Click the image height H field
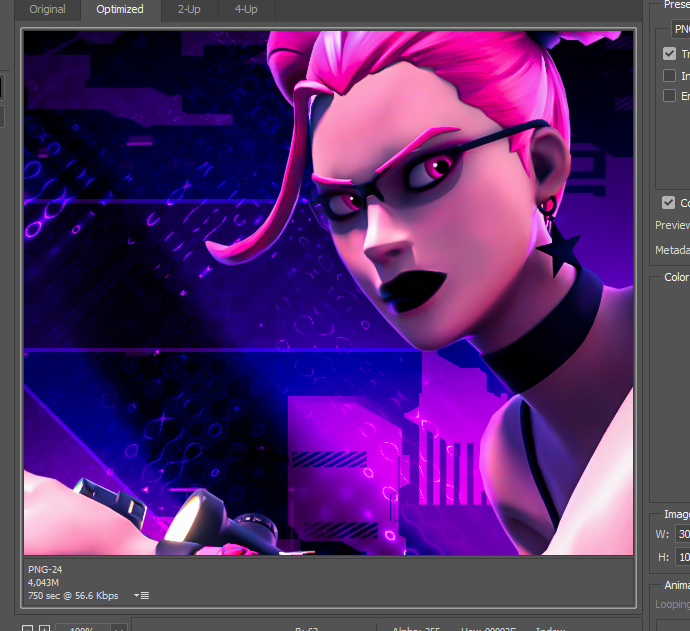 tap(683, 557)
